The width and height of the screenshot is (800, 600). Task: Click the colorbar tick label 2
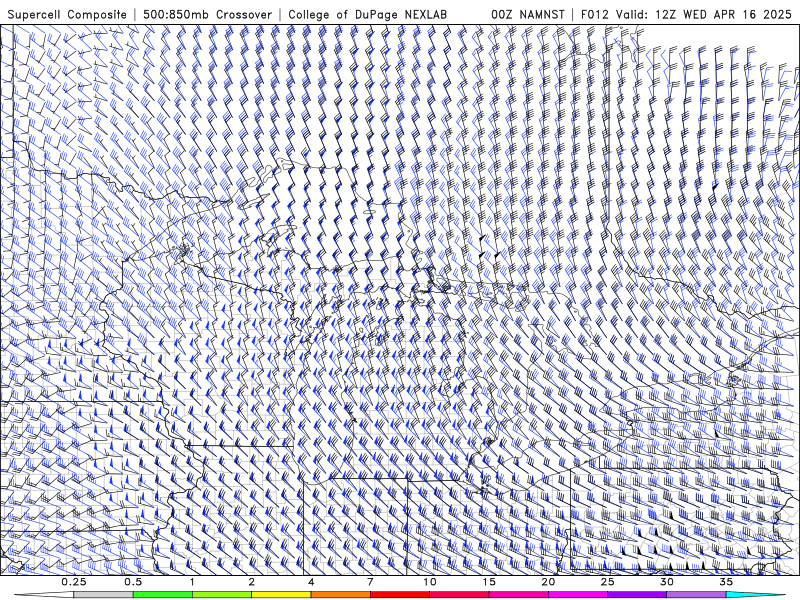click(252, 582)
